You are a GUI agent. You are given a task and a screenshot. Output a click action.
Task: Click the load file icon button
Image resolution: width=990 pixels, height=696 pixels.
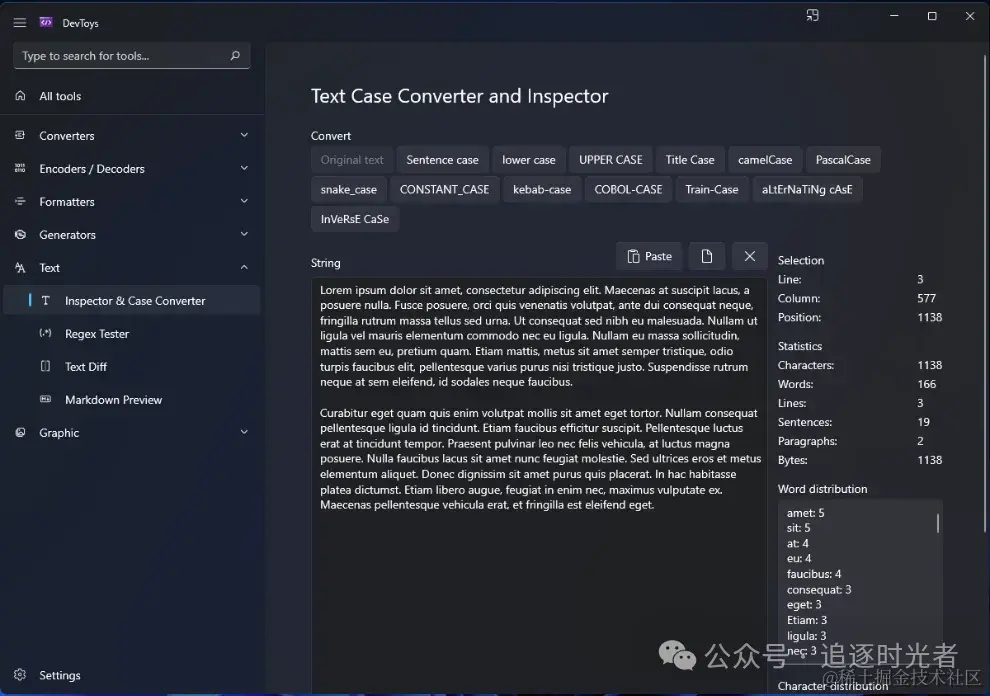(x=707, y=256)
